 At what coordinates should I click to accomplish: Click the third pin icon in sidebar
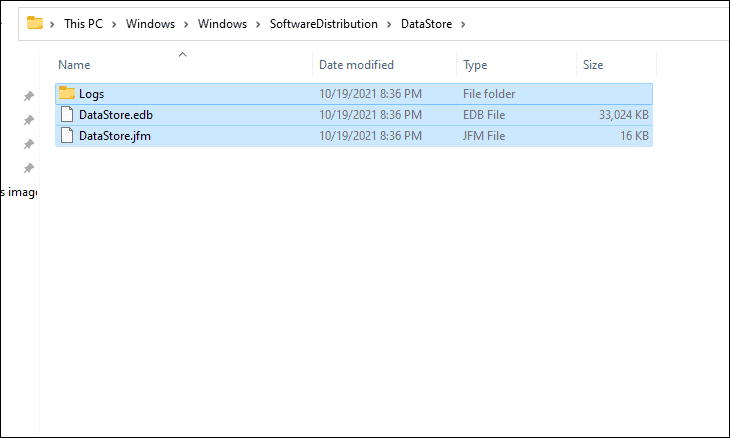click(29, 144)
